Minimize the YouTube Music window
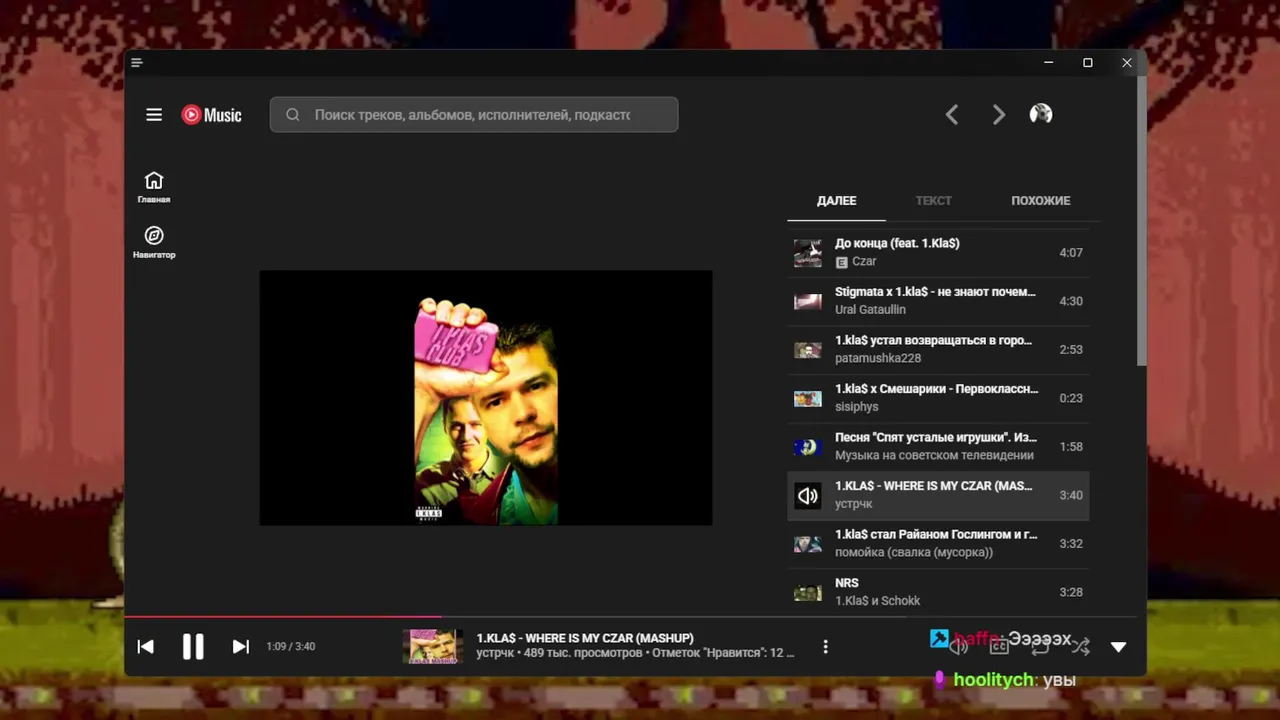Screen dimensions: 1280x720 [x=1048, y=63]
